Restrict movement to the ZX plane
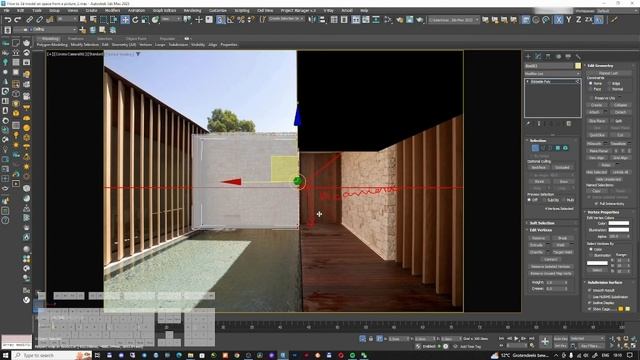The width and height of the screenshot is (640, 360). [x=588, y=20]
